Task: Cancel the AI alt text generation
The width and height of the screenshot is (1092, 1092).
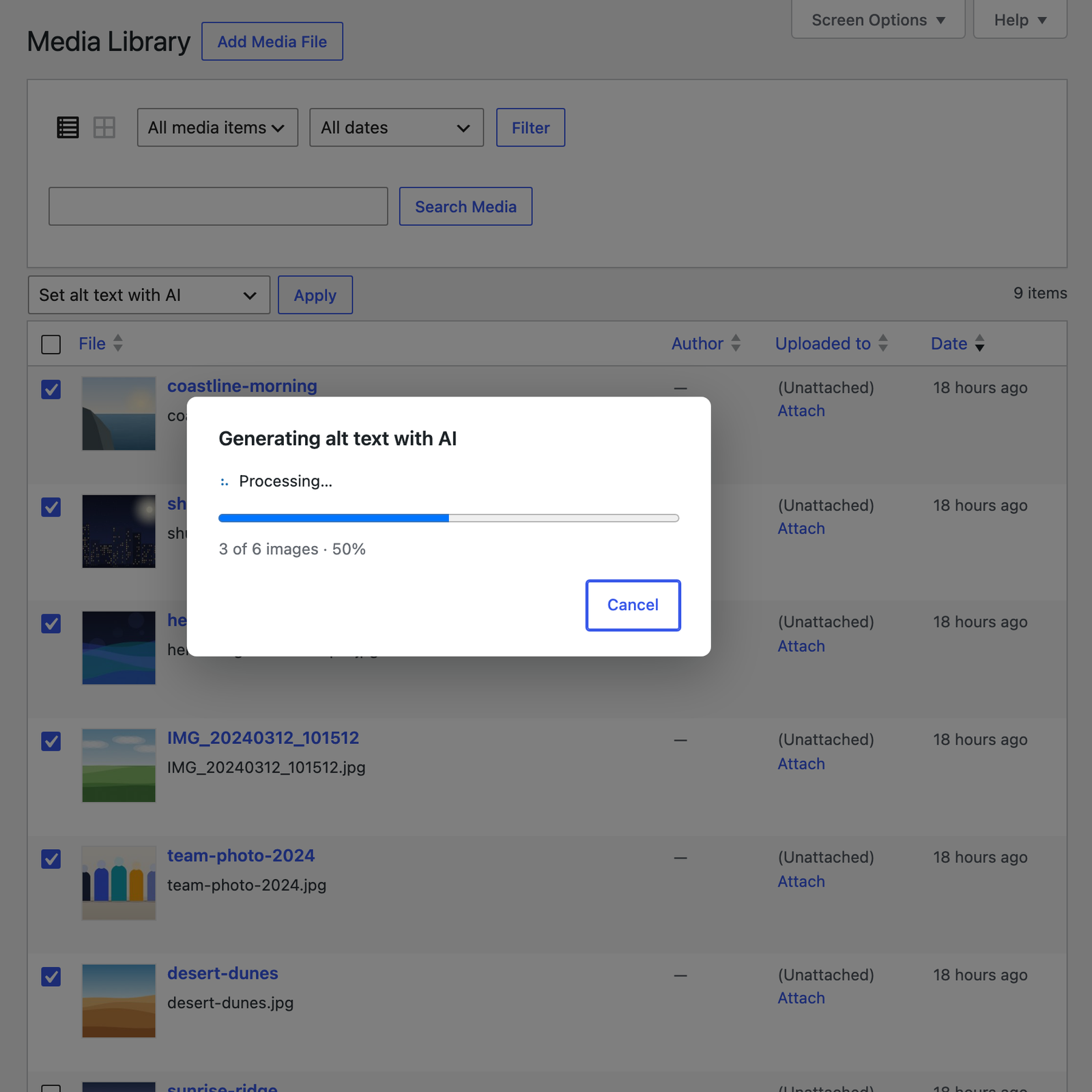Action: tap(633, 605)
